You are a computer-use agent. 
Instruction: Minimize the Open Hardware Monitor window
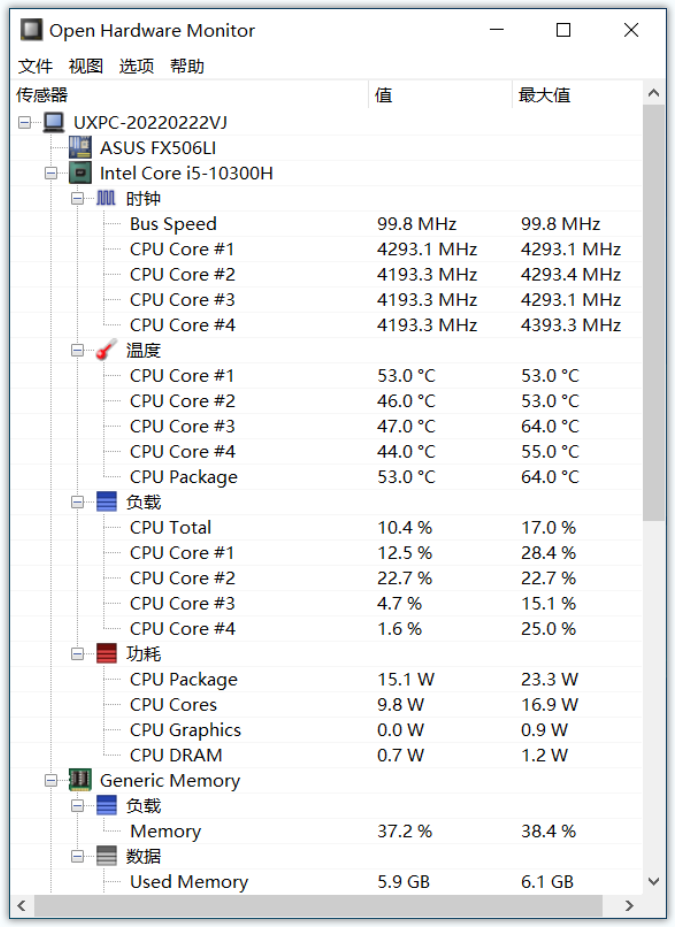(497, 30)
